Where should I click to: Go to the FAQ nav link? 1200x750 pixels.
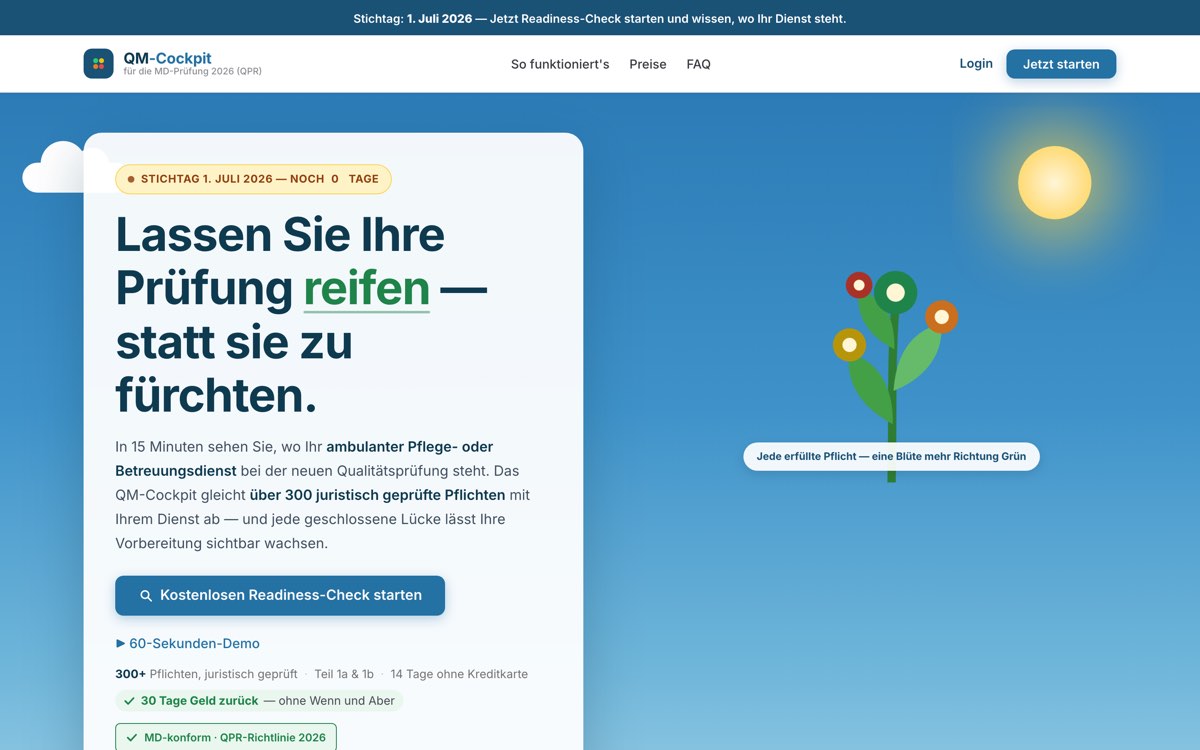tap(698, 64)
